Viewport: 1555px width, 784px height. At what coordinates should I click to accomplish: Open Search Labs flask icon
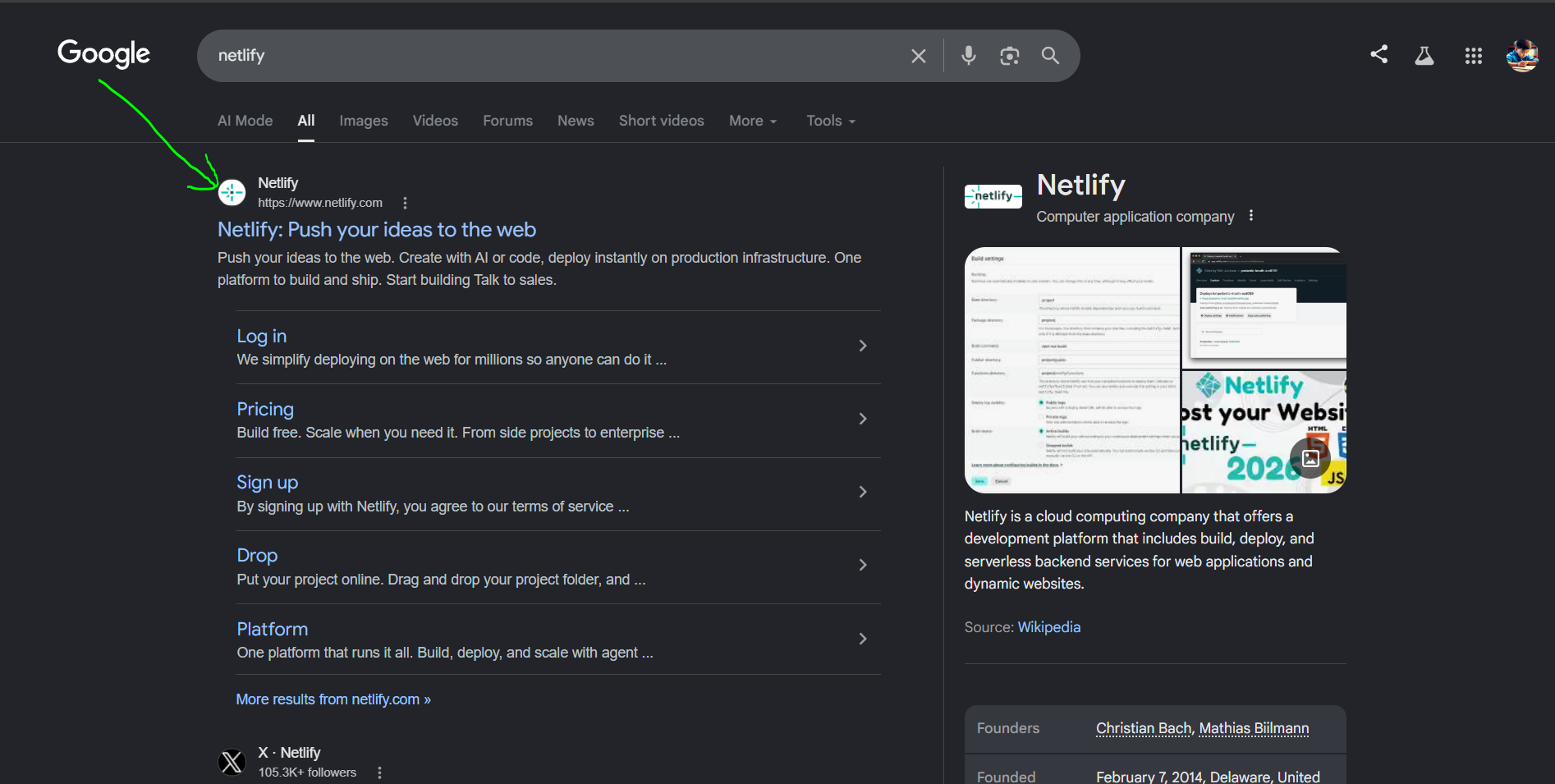click(x=1424, y=55)
